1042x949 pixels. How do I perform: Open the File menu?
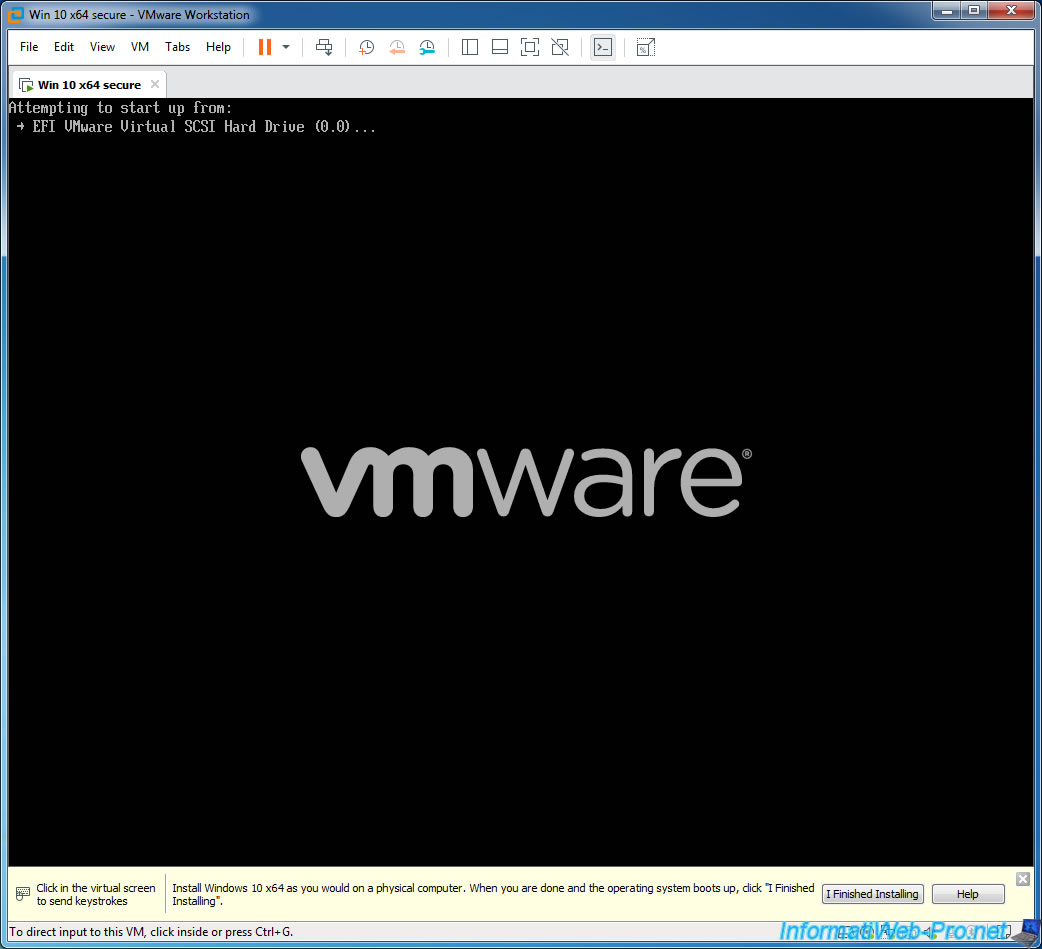[29, 47]
